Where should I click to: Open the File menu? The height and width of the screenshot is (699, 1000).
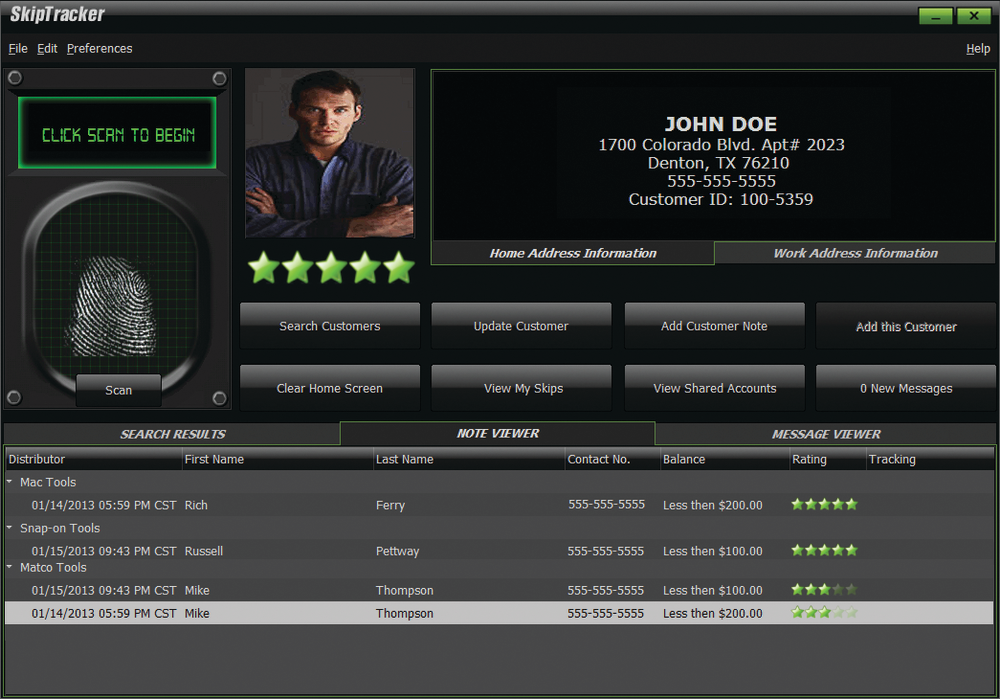point(18,48)
